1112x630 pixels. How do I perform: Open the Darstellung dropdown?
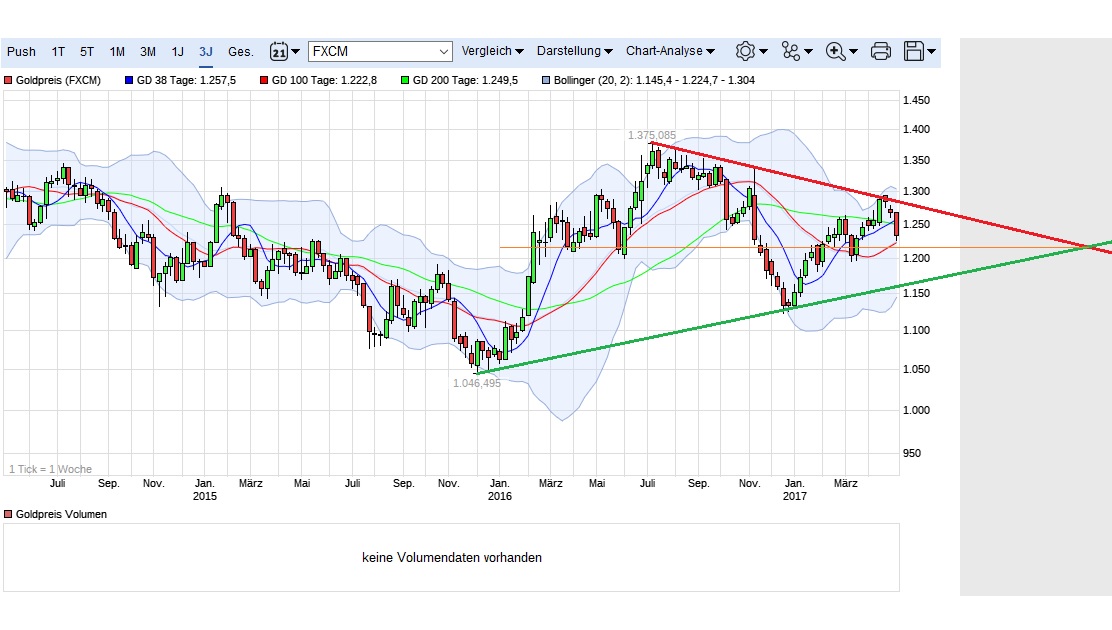[x=571, y=51]
